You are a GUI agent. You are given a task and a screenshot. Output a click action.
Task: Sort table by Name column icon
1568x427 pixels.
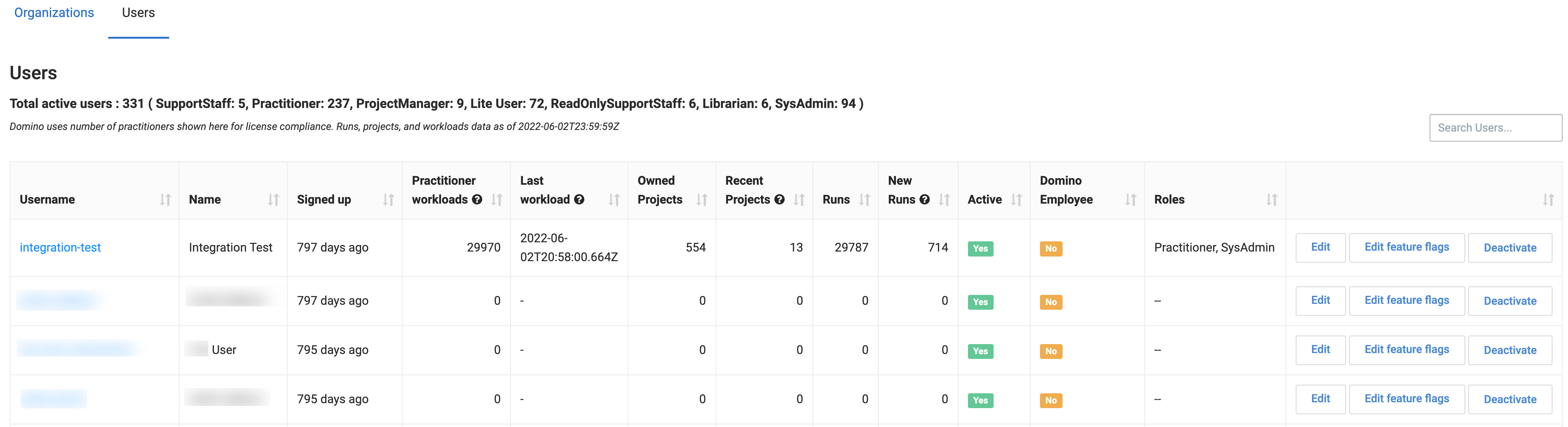coord(273,200)
